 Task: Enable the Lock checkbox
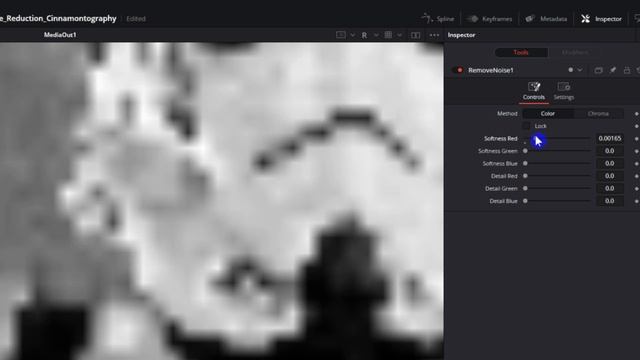526,126
